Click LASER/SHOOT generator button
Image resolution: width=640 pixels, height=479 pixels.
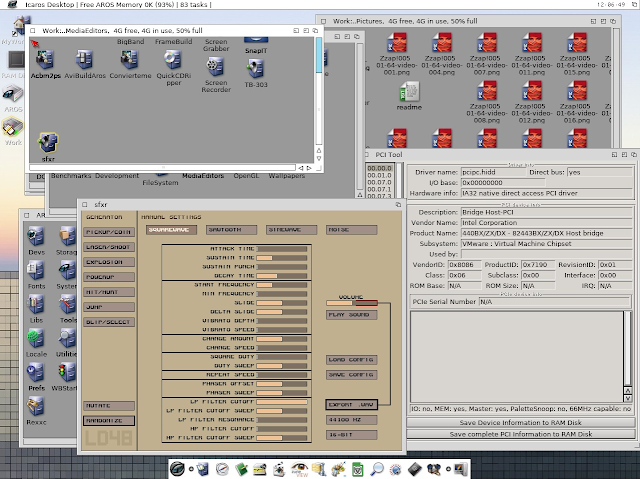109,247
